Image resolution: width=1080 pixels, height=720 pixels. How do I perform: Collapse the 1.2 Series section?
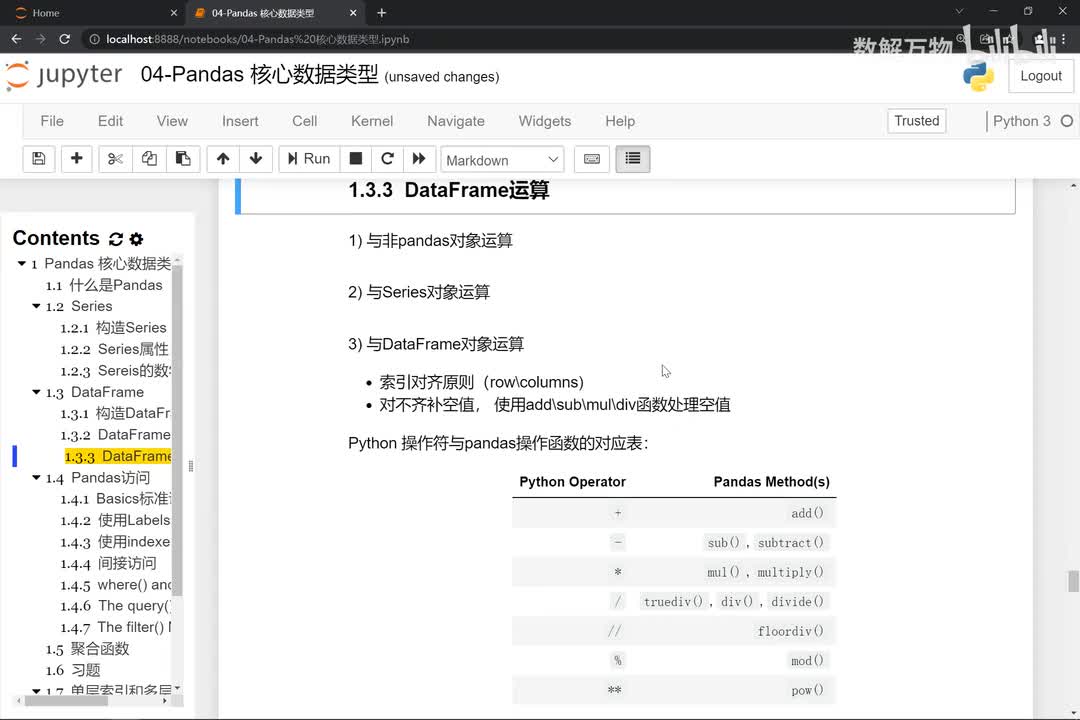pos(37,306)
